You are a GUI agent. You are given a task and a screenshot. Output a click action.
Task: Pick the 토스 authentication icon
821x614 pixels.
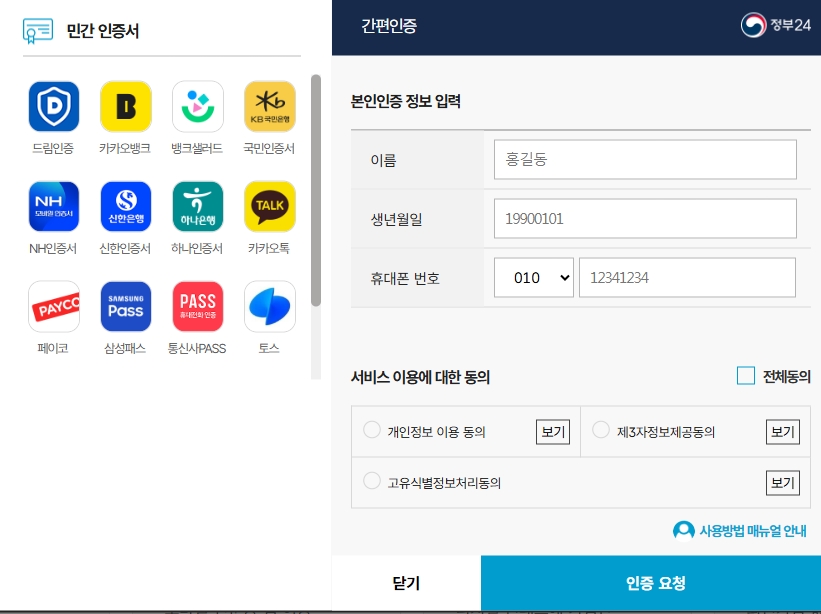(x=270, y=306)
